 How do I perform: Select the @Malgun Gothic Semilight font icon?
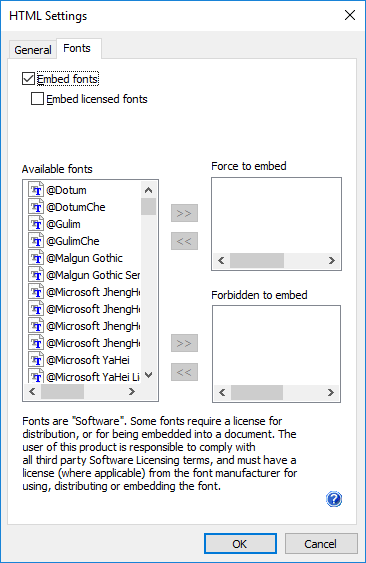pyautogui.click(x=36, y=275)
